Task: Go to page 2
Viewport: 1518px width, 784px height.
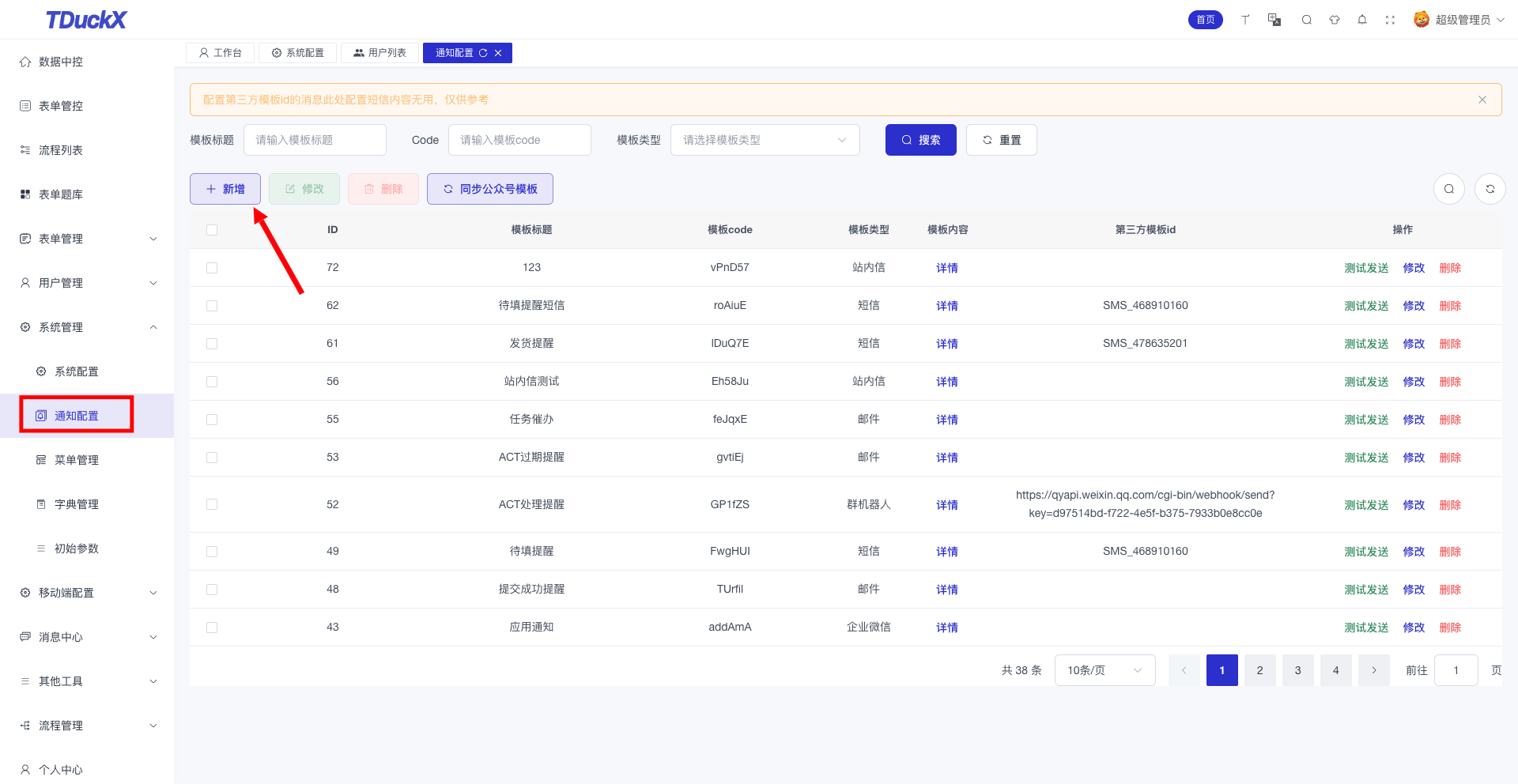Action: click(1260, 670)
